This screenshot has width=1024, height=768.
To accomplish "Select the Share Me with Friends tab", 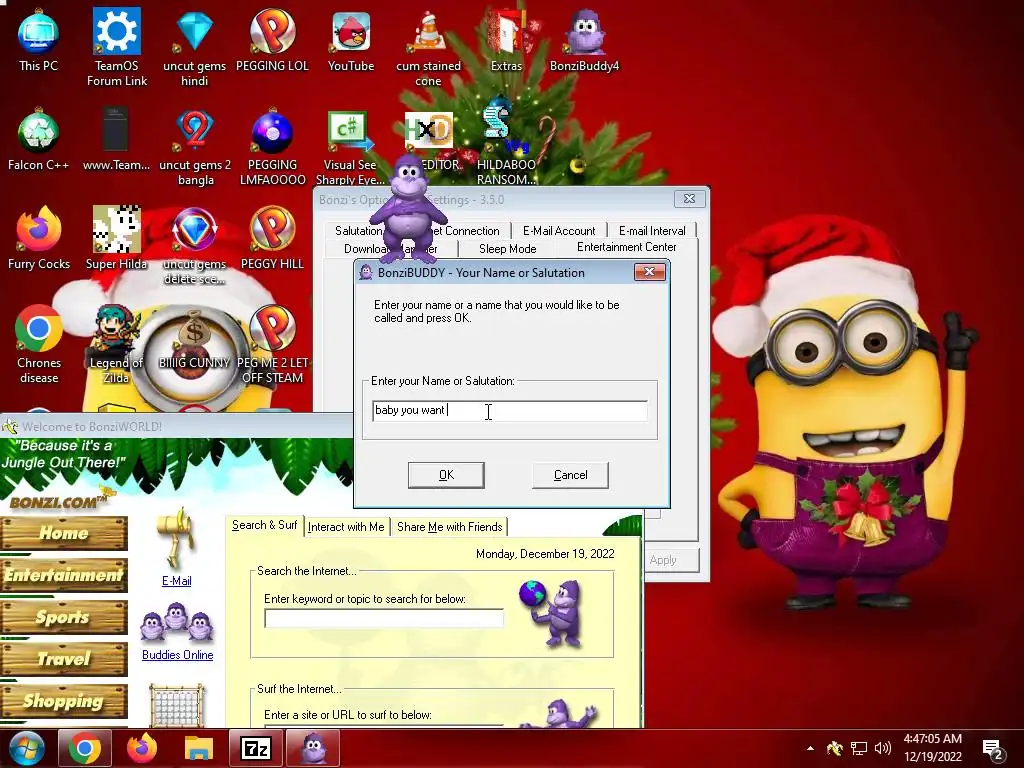I will tap(450, 526).
